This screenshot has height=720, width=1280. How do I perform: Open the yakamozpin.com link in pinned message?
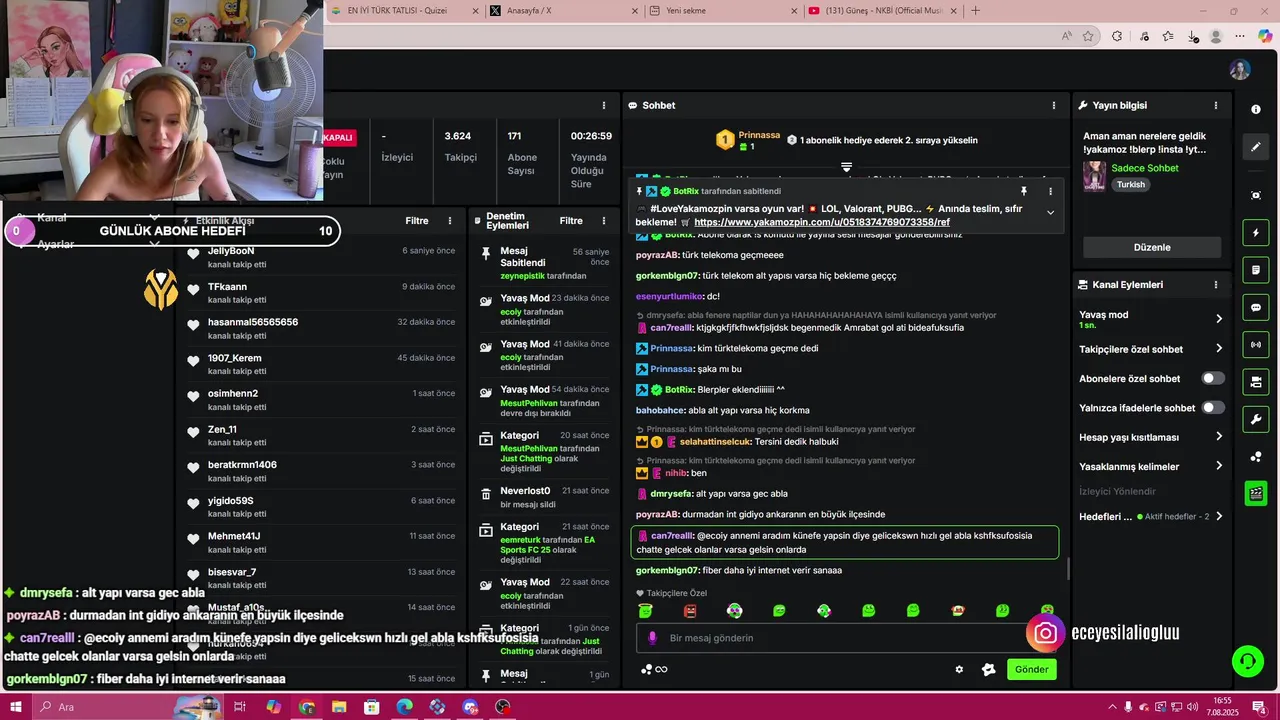[x=822, y=222]
